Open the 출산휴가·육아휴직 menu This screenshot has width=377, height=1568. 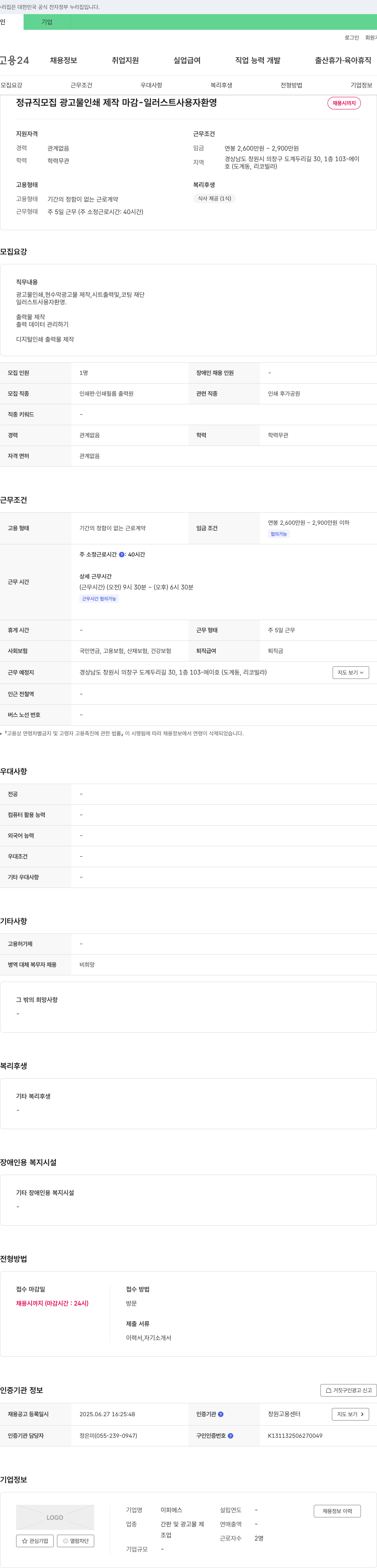tap(343, 60)
